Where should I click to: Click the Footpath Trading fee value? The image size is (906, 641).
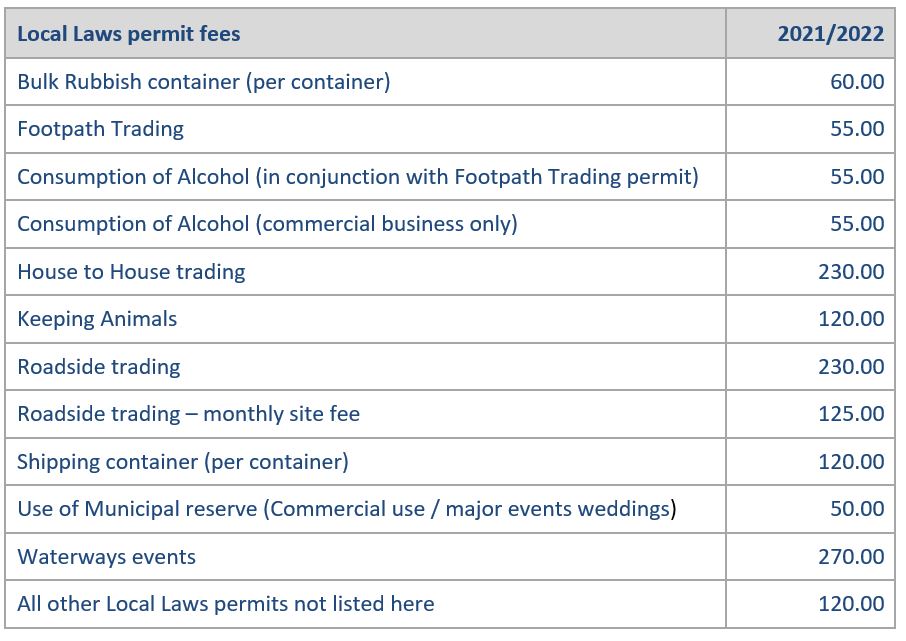857,129
